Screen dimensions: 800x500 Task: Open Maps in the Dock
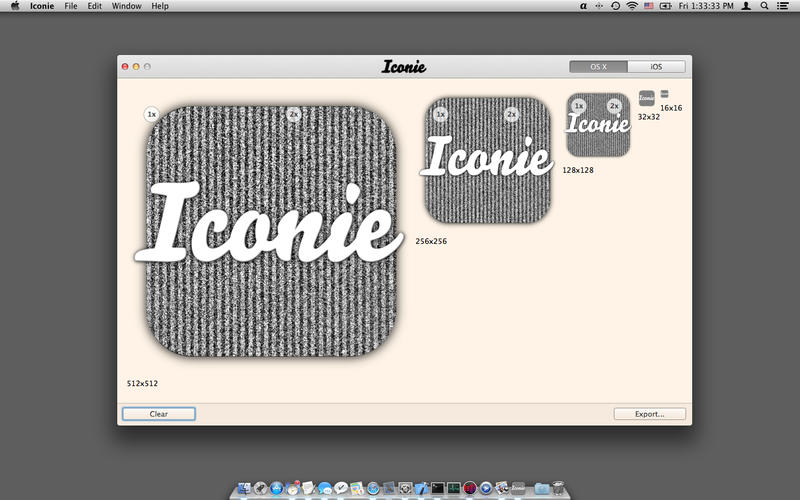[x=357, y=488]
